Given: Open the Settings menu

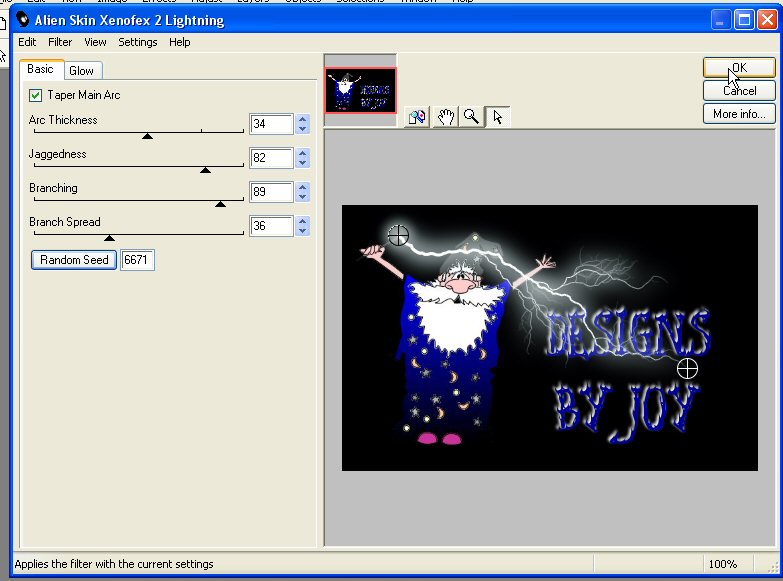Looking at the screenshot, I should [x=138, y=42].
